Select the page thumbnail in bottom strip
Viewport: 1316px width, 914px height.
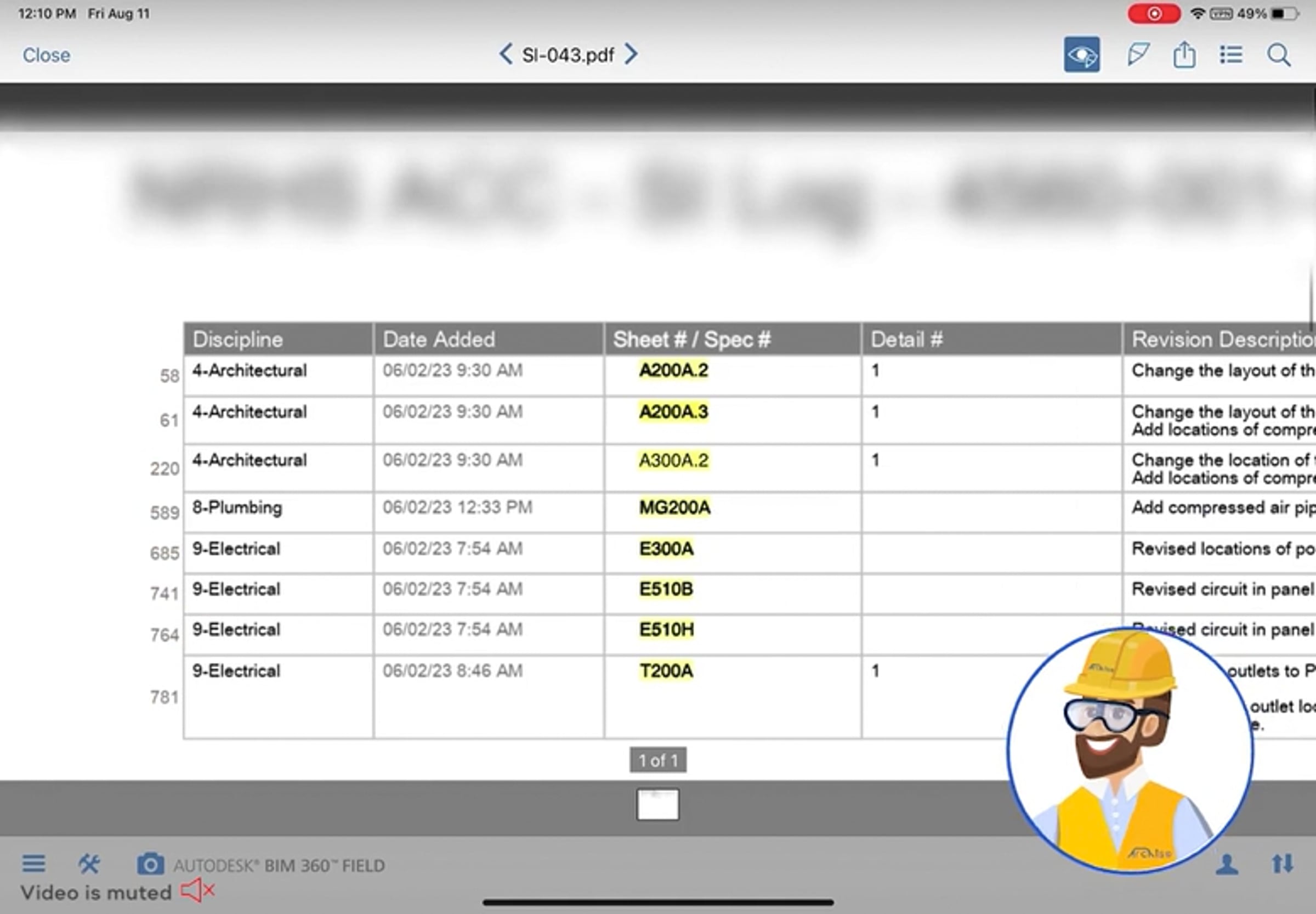657,804
